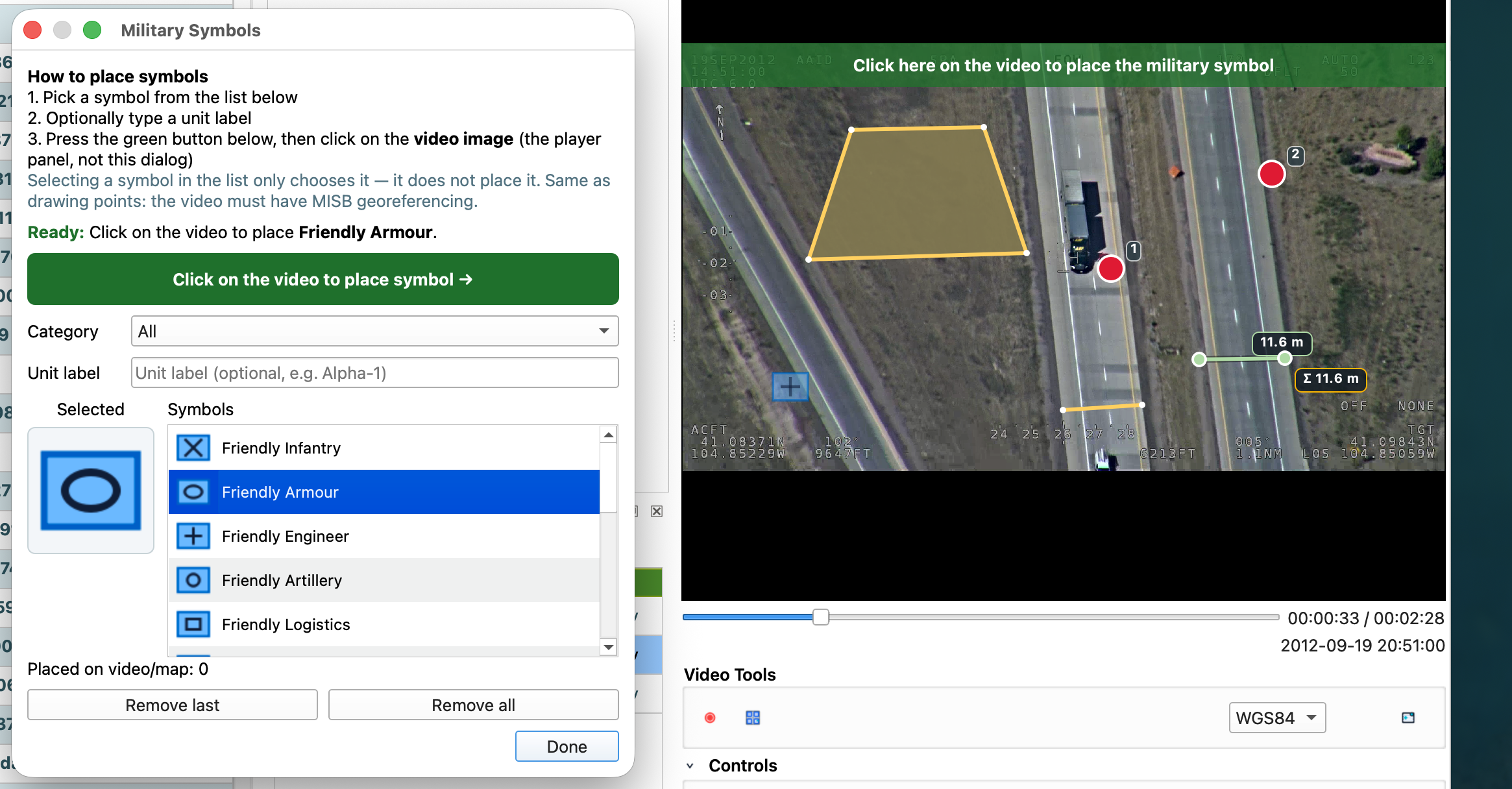Click Remove last button
Image resolution: width=1512 pixels, height=789 pixels.
172,705
